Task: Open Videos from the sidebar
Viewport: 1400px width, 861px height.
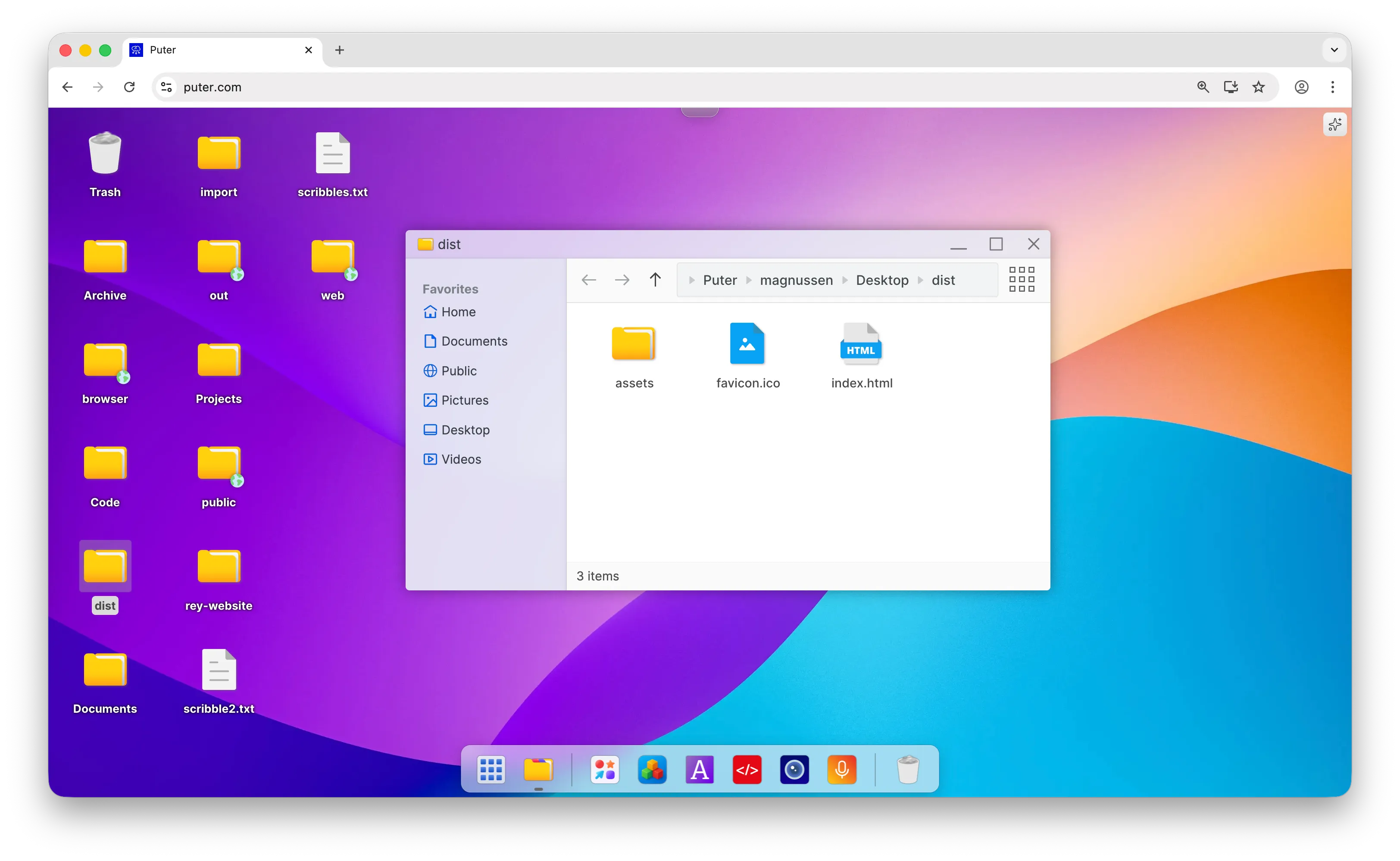Action: coord(461,459)
